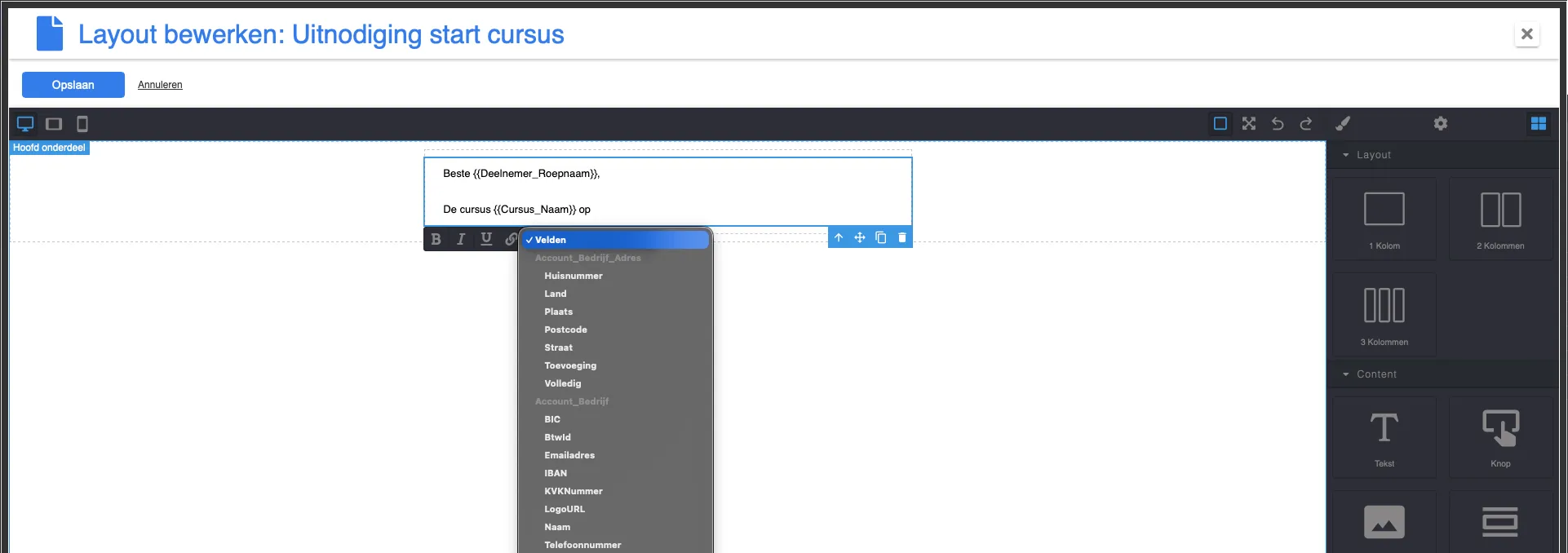The height and width of the screenshot is (553, 1568).
Task: Insert a link in the text
Action: coord(511,239)
